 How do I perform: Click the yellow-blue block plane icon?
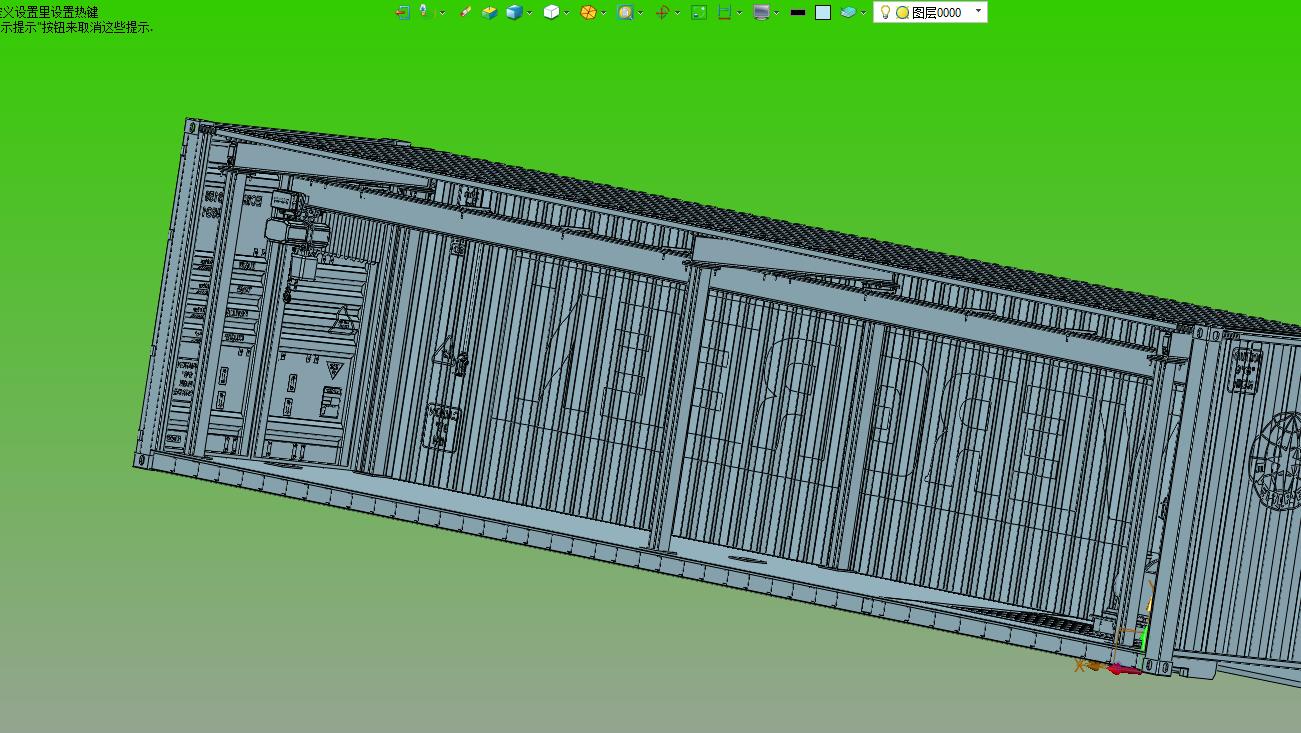tap(489, 12)
